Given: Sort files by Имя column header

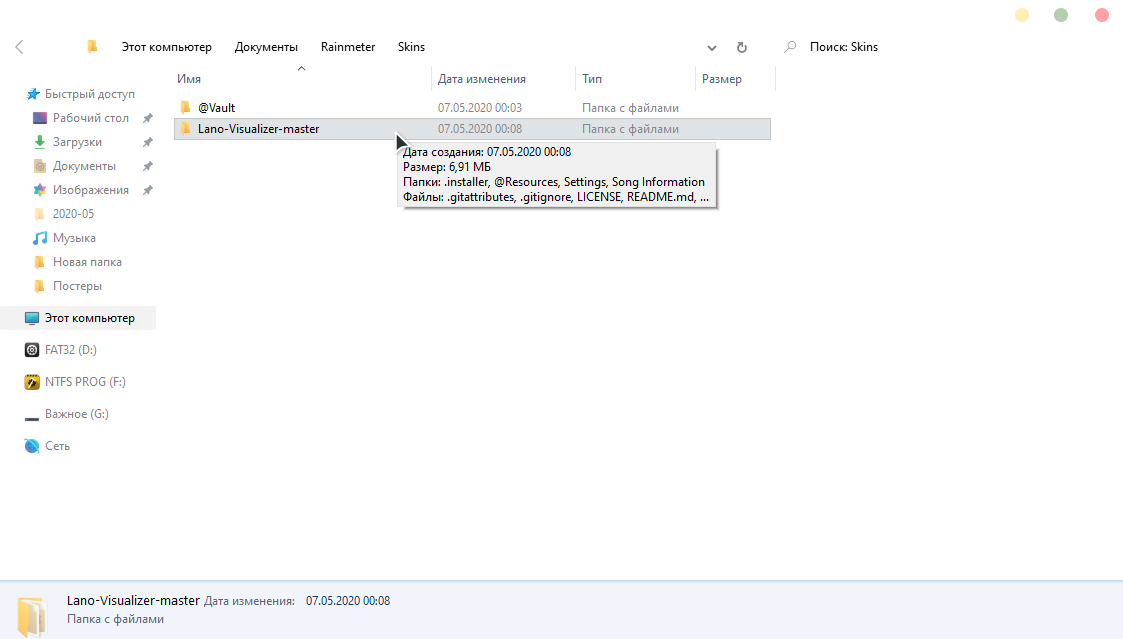Looking at the screenshot, I should 189,79.
